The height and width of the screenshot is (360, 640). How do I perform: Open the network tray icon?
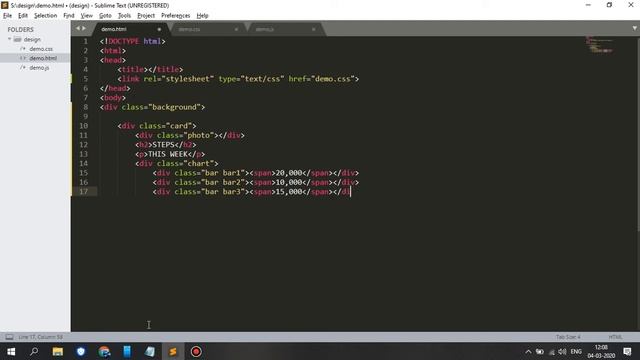(551, 351)
